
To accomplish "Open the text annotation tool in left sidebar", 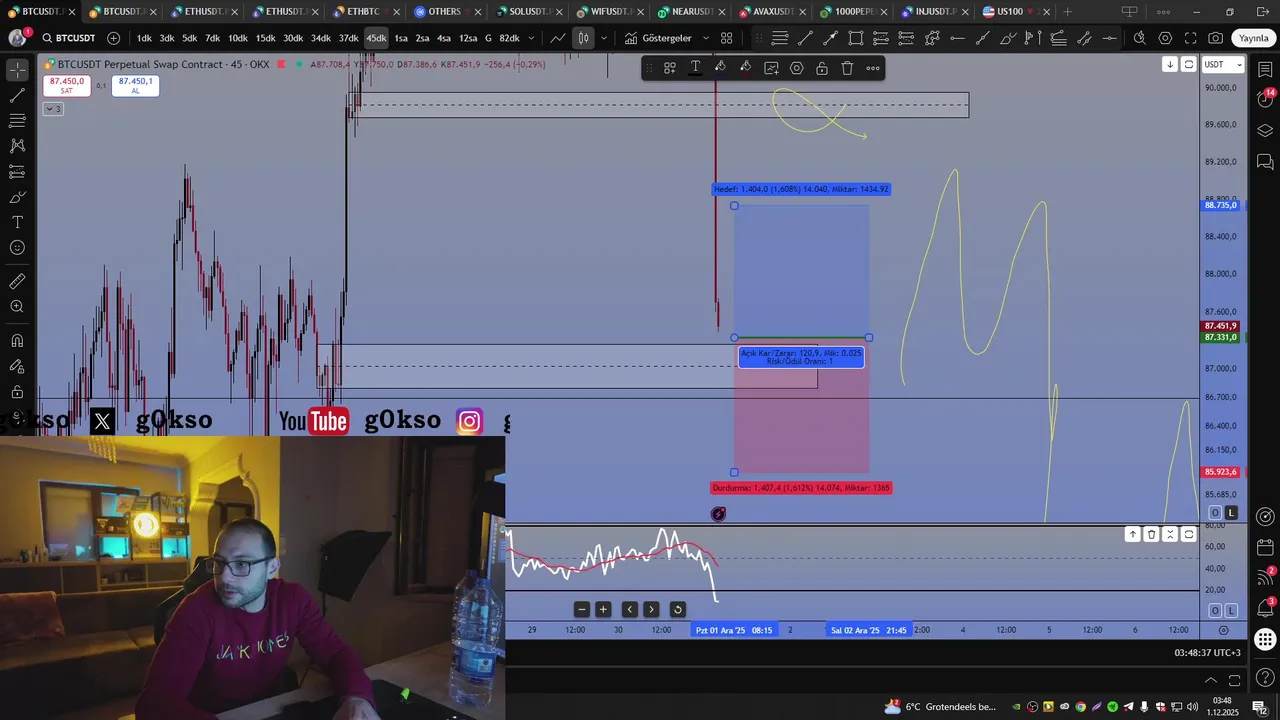I will [17, 222].
